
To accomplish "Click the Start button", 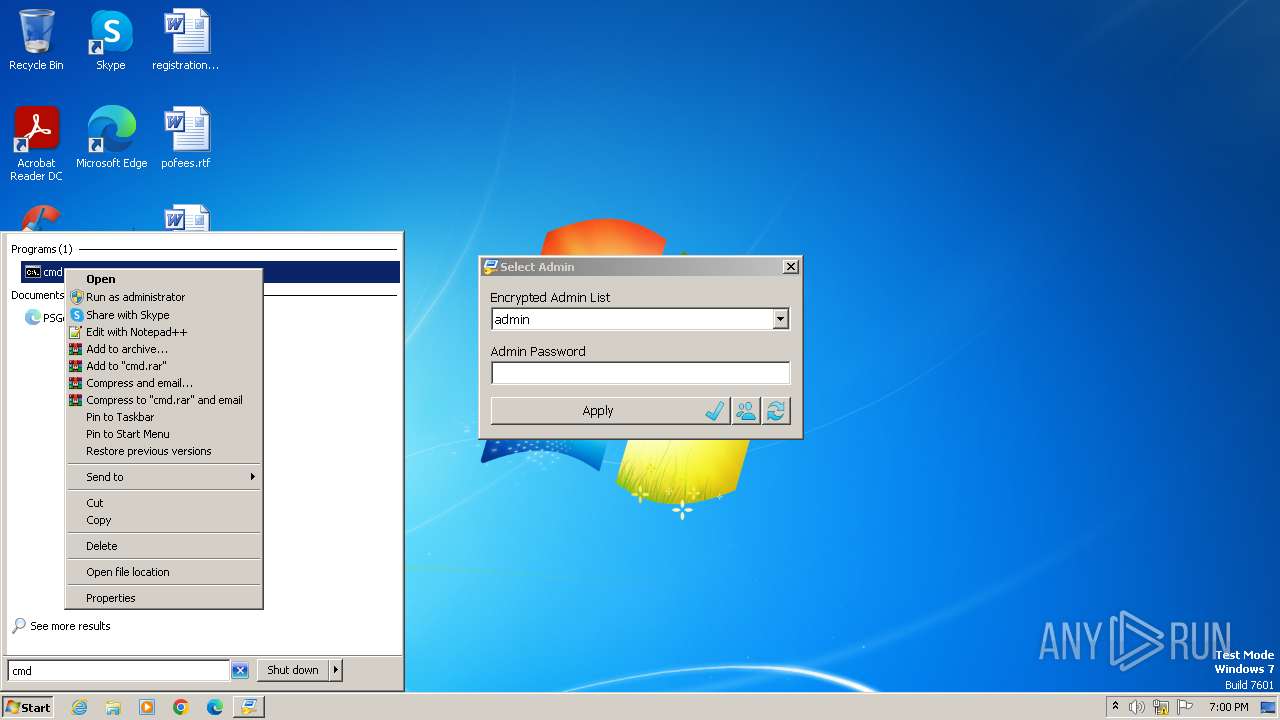I will [27, 707].
